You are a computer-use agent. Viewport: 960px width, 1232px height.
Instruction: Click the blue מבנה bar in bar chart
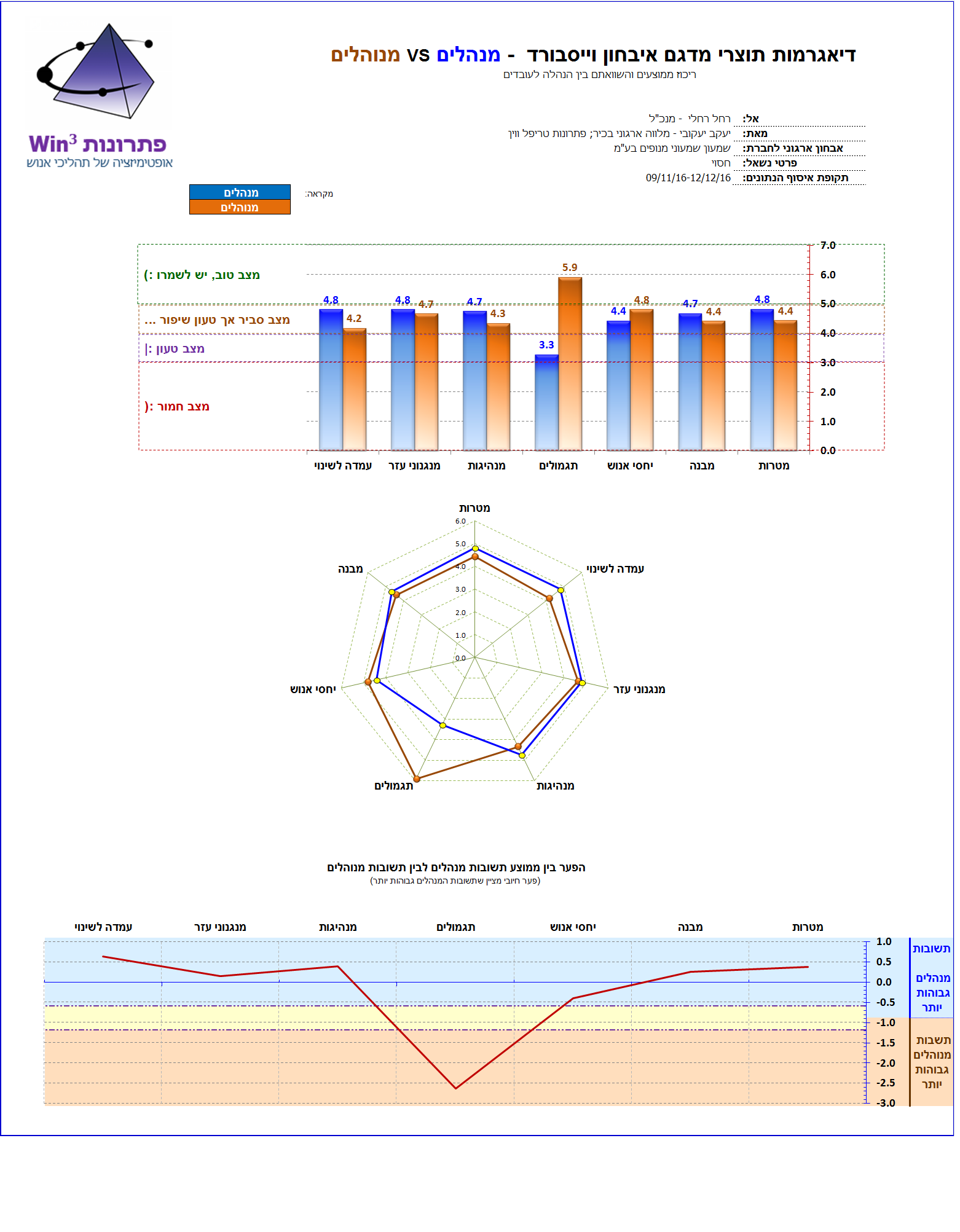tap(690, 382)
